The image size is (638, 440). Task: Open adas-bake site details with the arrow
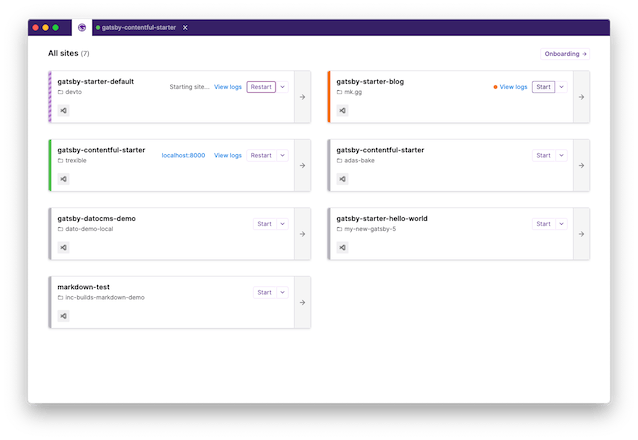[581, 165]
